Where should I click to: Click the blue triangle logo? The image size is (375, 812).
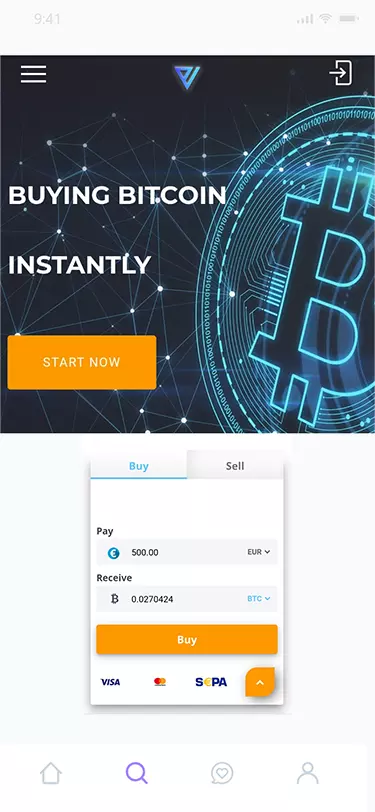(187, 78)
